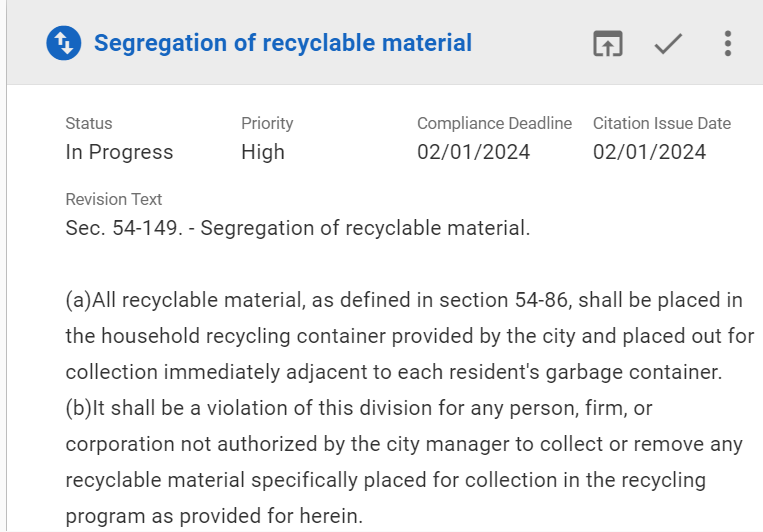Mark item complete with checkmark icon
This screenshot has width=763, height=532.
[x=668, y=44]
